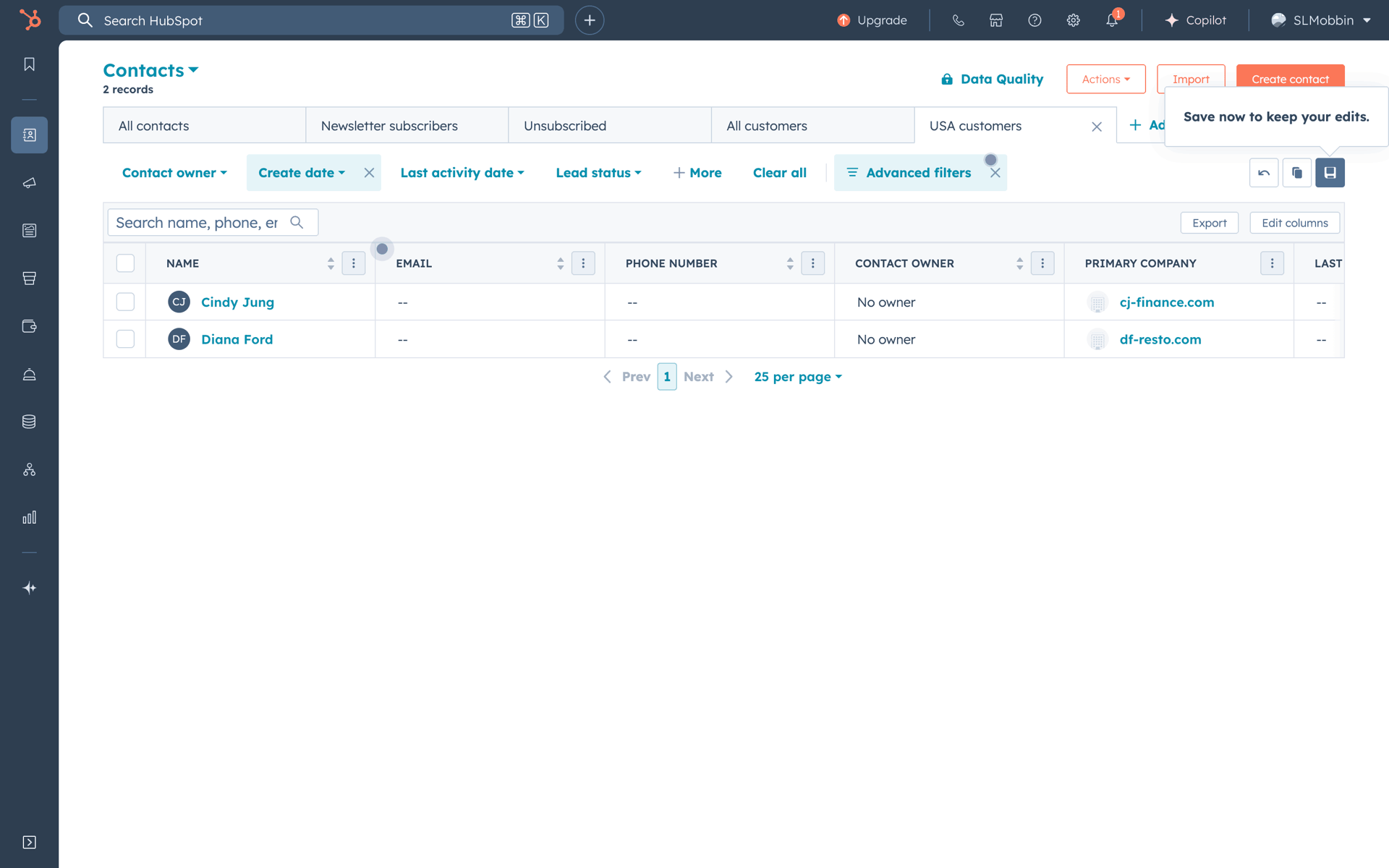Open the Contact owner filter dropdown
This screenshot has height=868, width=1389.
pos(174,173)
